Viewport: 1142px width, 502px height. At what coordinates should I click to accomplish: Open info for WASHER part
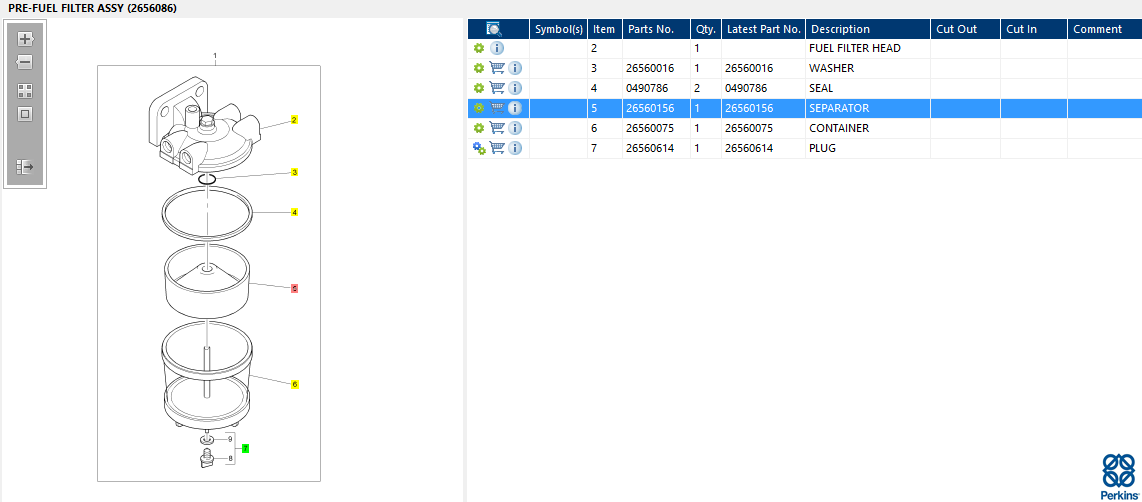(x=515, y=68)
